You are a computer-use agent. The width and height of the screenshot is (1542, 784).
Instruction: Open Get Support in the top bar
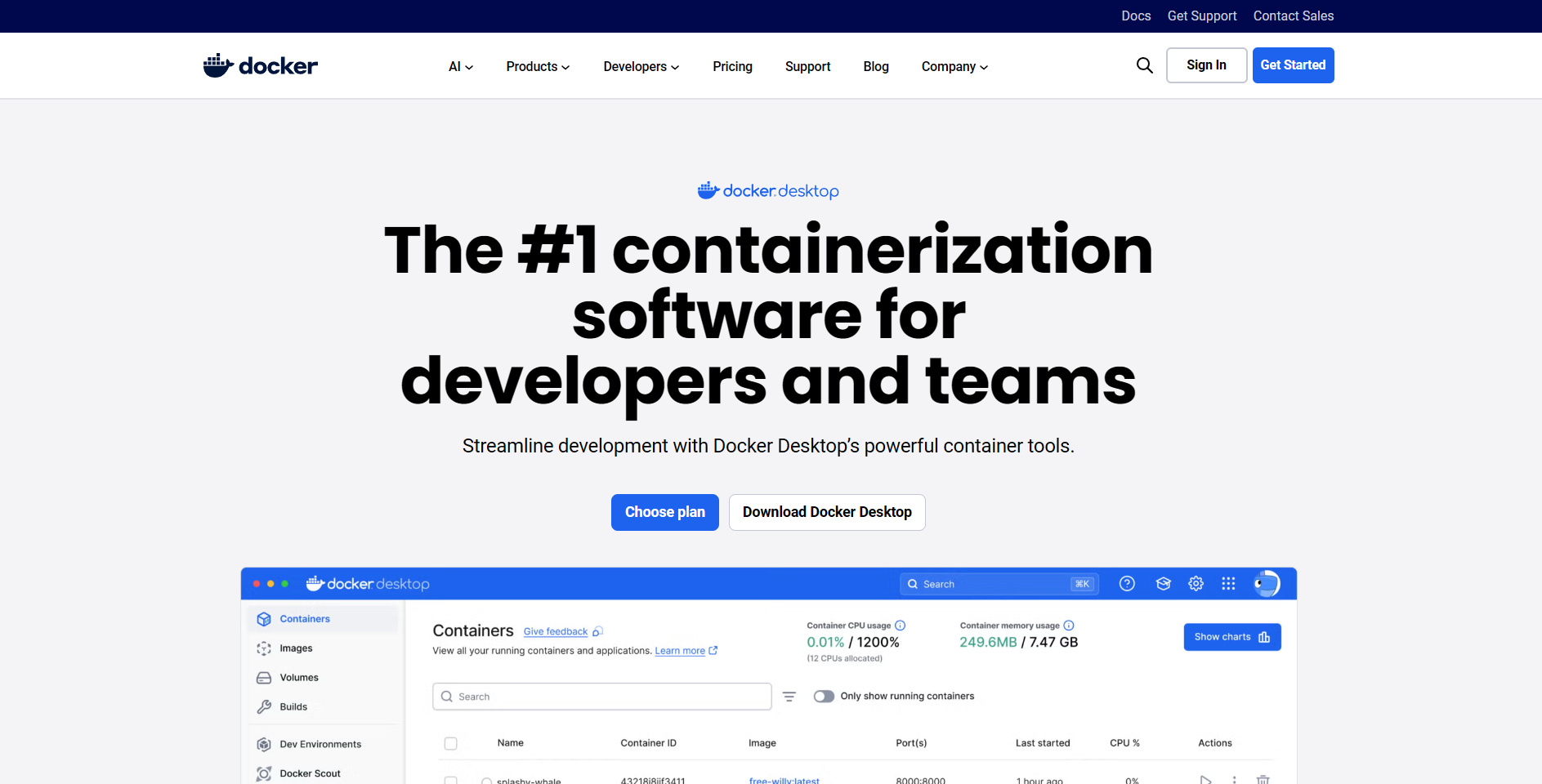pyautogui.click(x=1202, y=16)
